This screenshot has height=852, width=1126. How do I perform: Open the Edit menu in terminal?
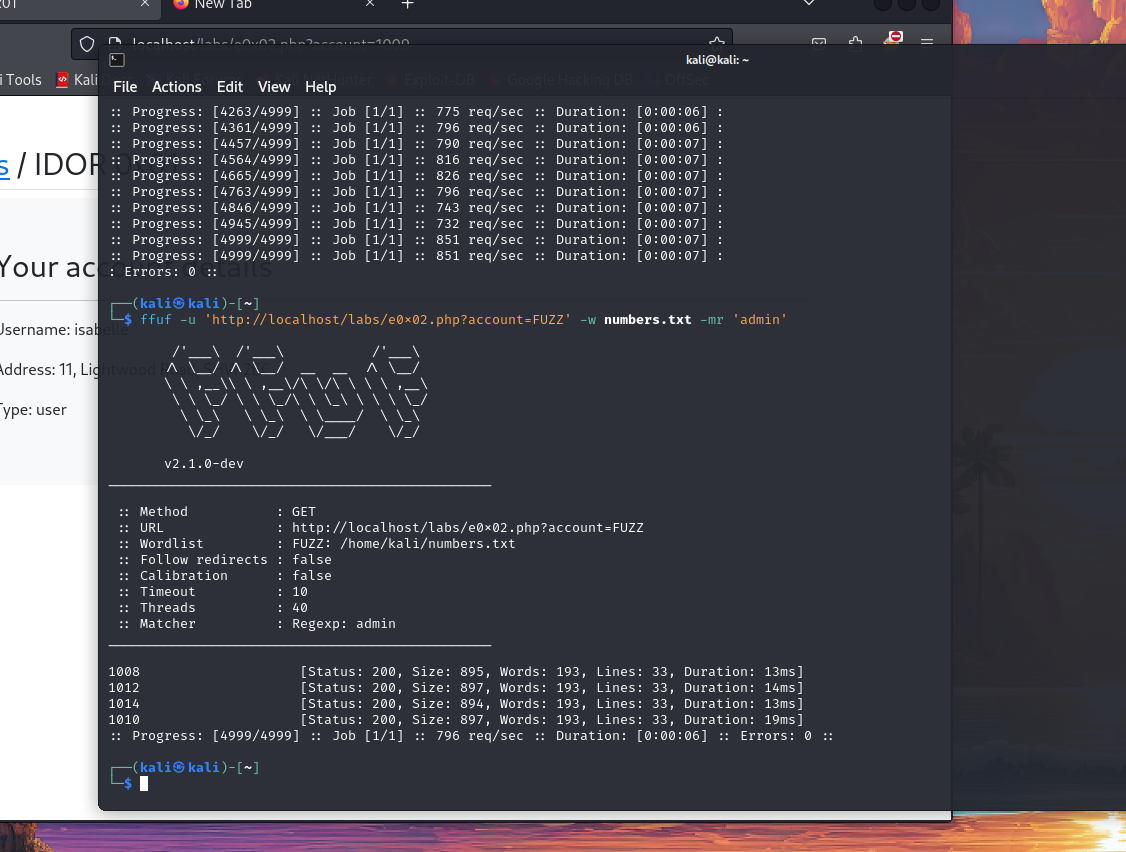tap(230, 87)
